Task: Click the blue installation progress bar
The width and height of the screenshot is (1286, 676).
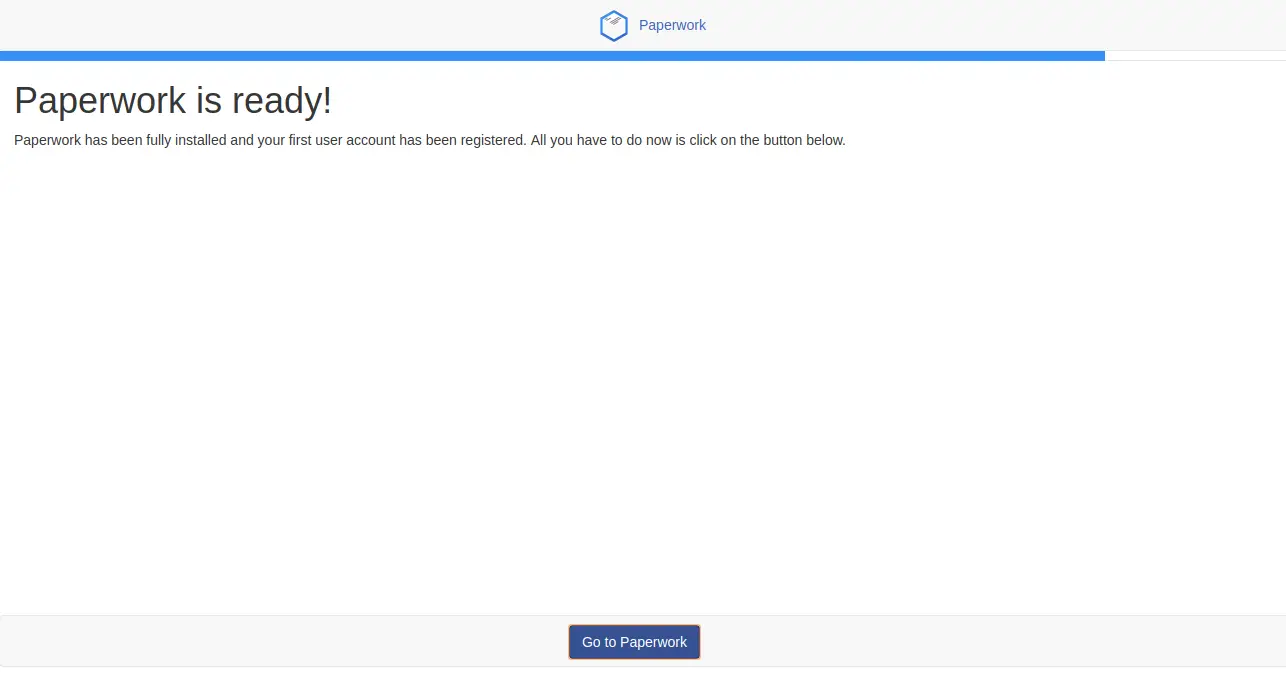Action: (x=552, y=56)
